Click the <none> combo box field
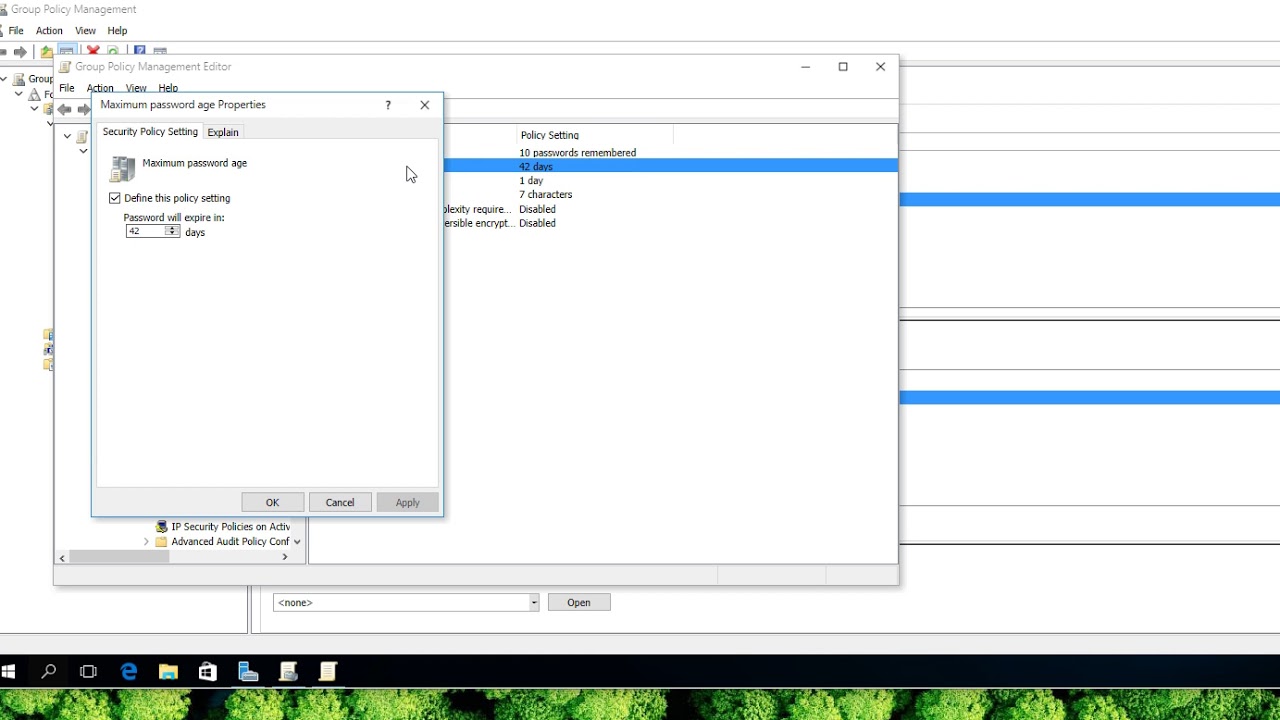This screenshot has height=720, width=1280. point(406,603)
